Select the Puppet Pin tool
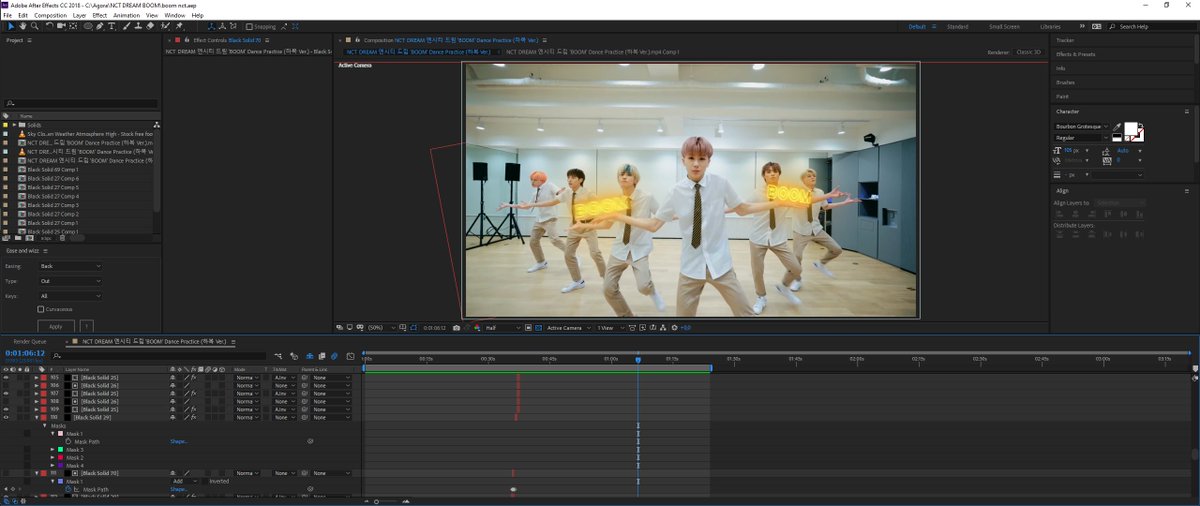This screenshot has height=506, width=1200. 179,26
